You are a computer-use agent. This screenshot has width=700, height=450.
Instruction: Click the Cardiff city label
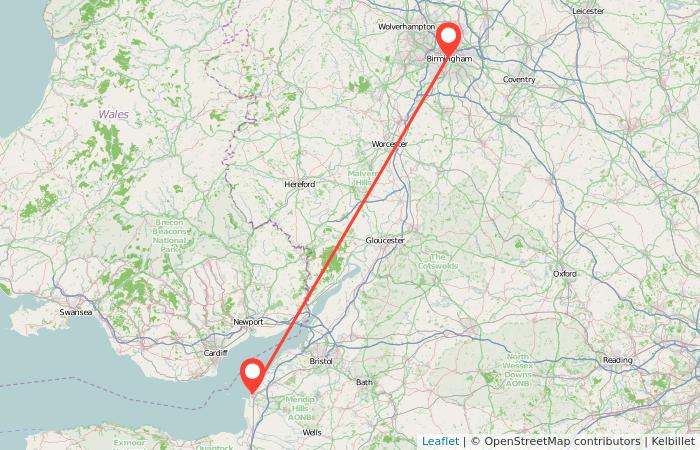point(216,353)
